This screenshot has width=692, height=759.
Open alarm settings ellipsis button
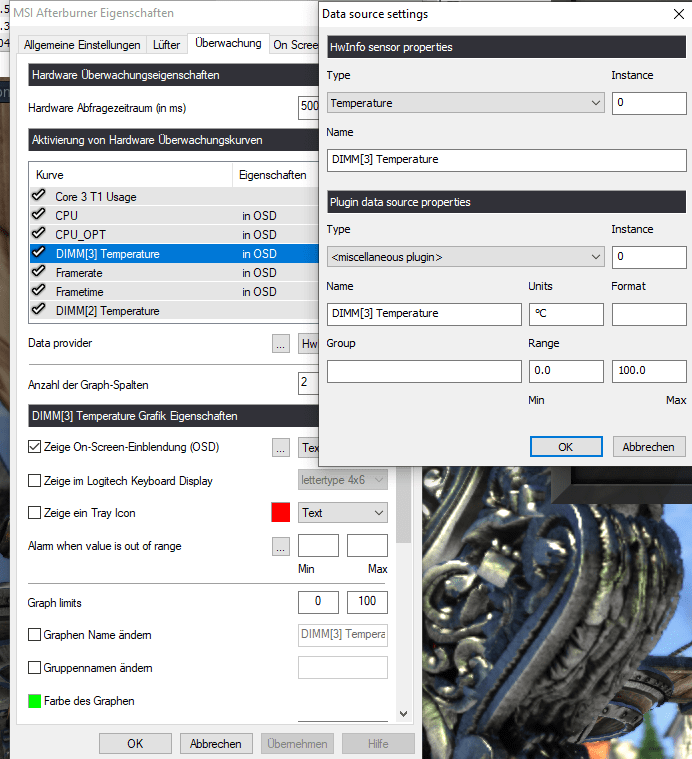tap(281, 546)
